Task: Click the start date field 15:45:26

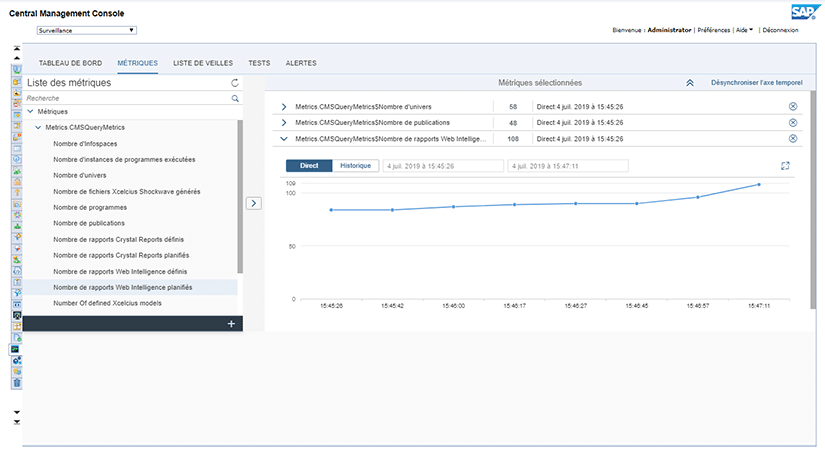Action: (x=443, y=166)
